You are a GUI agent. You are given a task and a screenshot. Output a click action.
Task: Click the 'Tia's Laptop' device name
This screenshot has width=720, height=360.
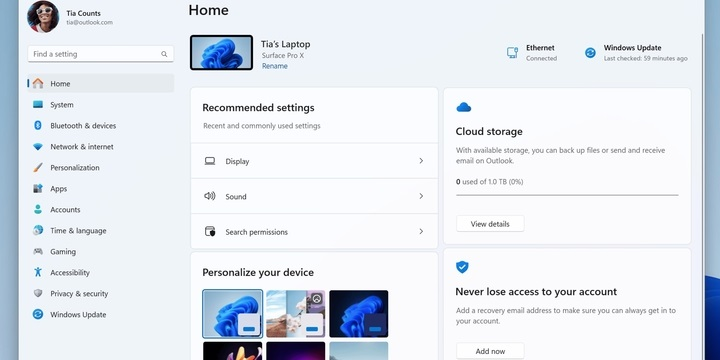point(286,44)
